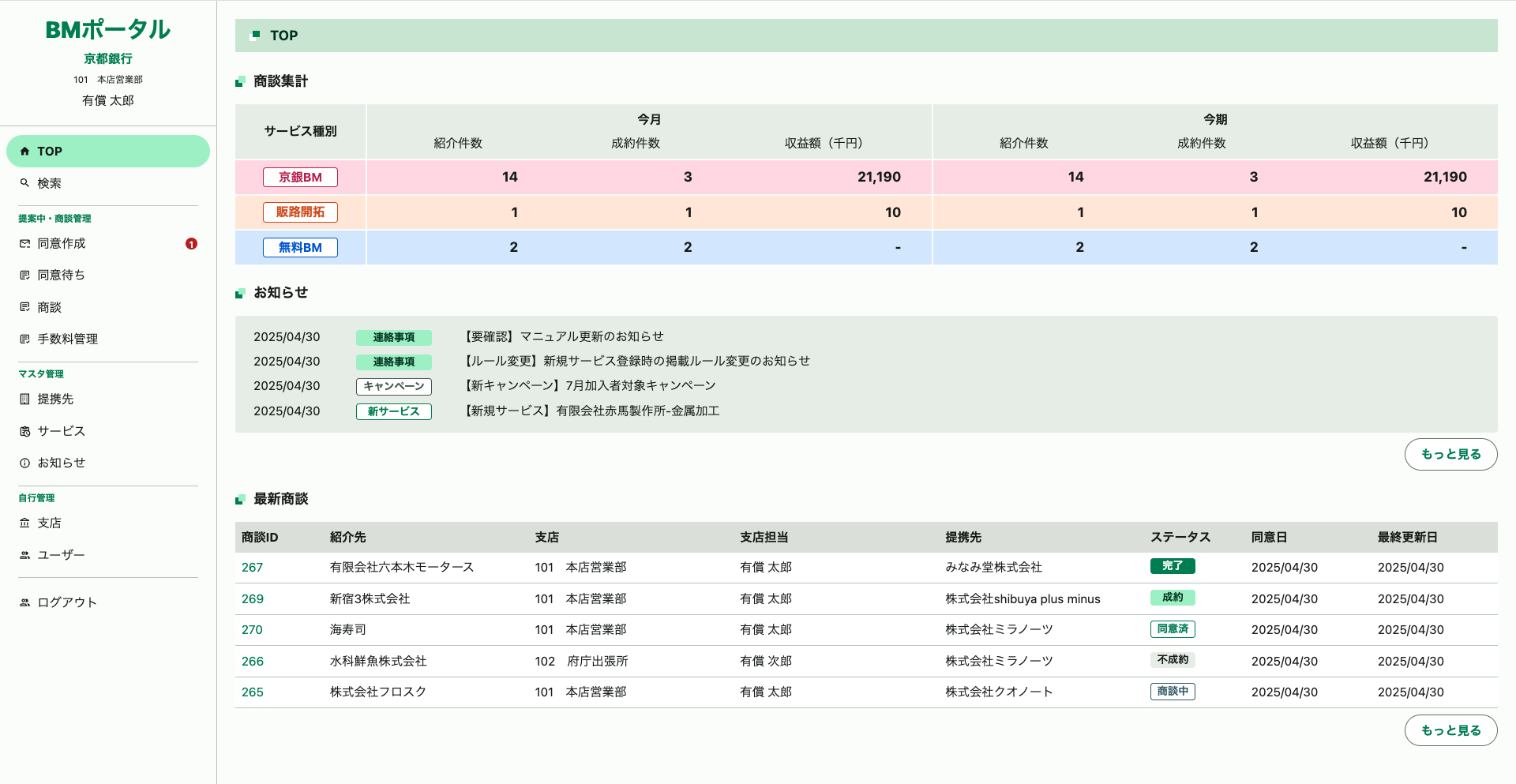Open 商談ID 270 link
The width and height of the screenshot is (1516, 784).
point(252,630)
